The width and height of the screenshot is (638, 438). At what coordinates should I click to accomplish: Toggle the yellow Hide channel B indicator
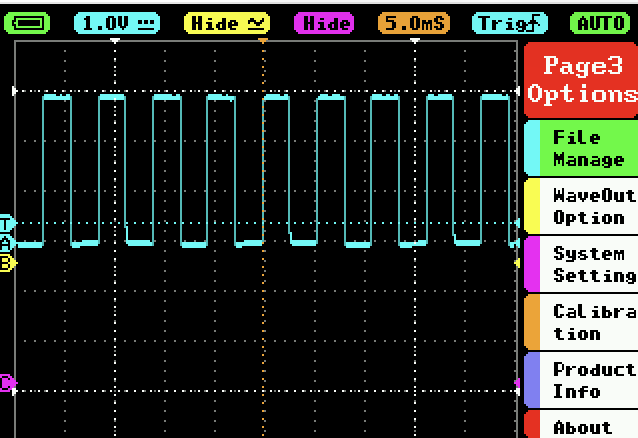pyautogui.click(x=227, y=23)
